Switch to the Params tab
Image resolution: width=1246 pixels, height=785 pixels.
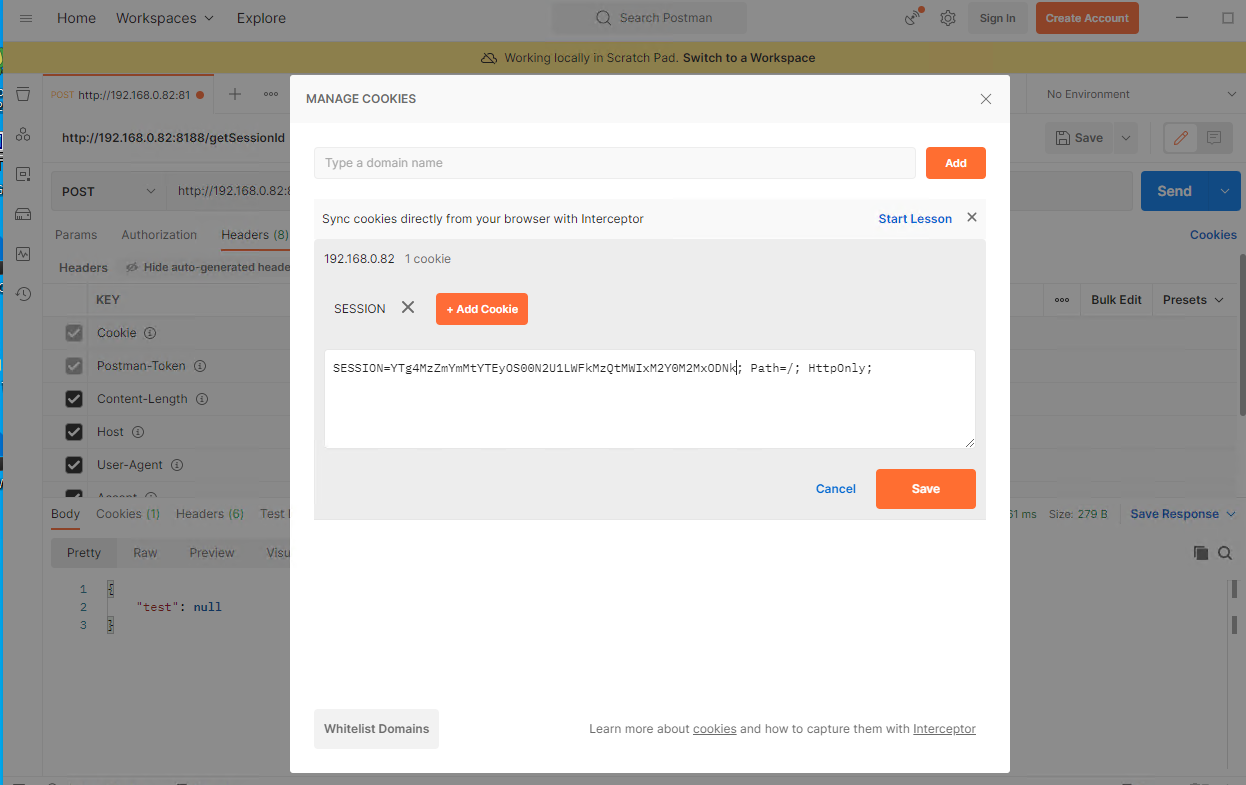point(76,235)
